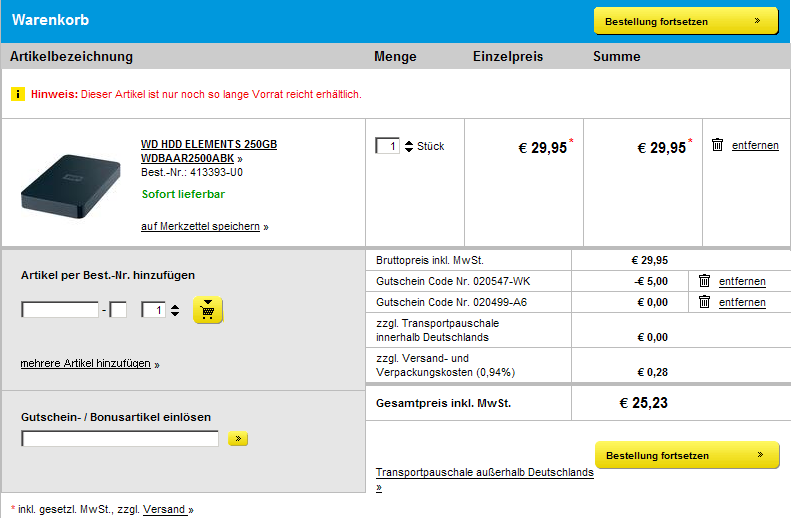Click trash icon next to voucher 020499-A6
The width and height of the screenshot is (791, 518).
(x=704, y=302)
